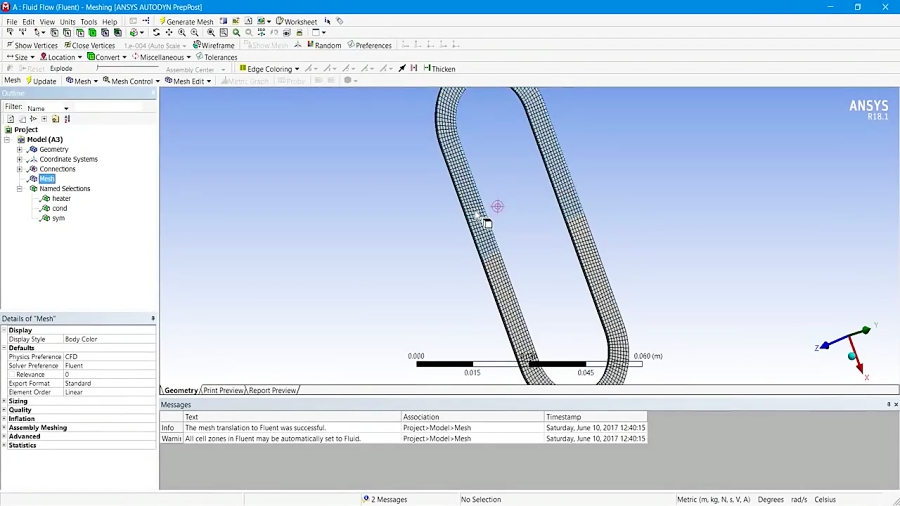Click the 2 Messages status bar entry
The width and height of the screenshot is (900, 506).
point(385,499)
